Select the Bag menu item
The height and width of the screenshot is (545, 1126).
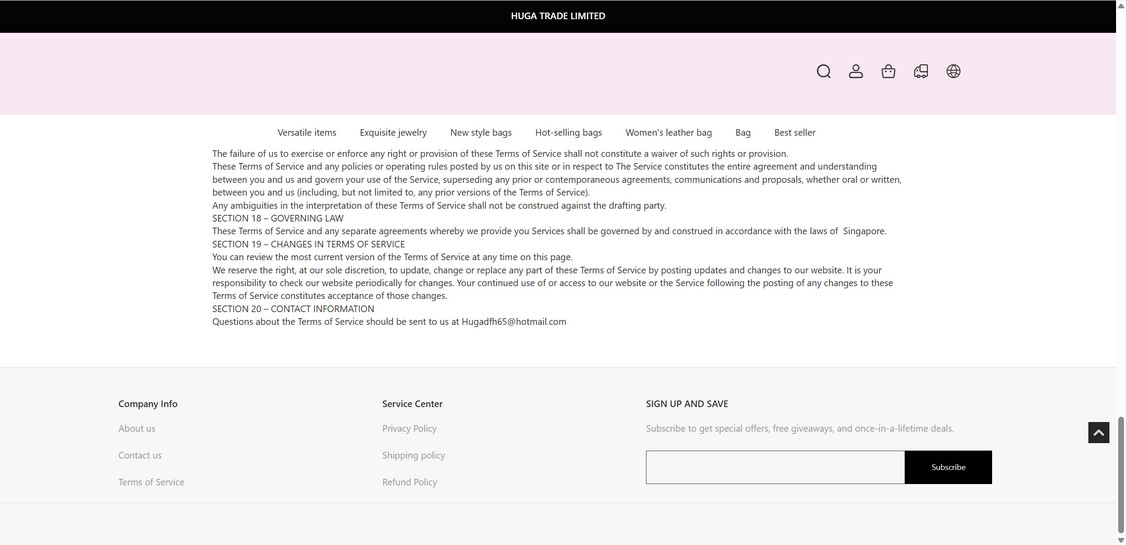click(x=743, y=133)
